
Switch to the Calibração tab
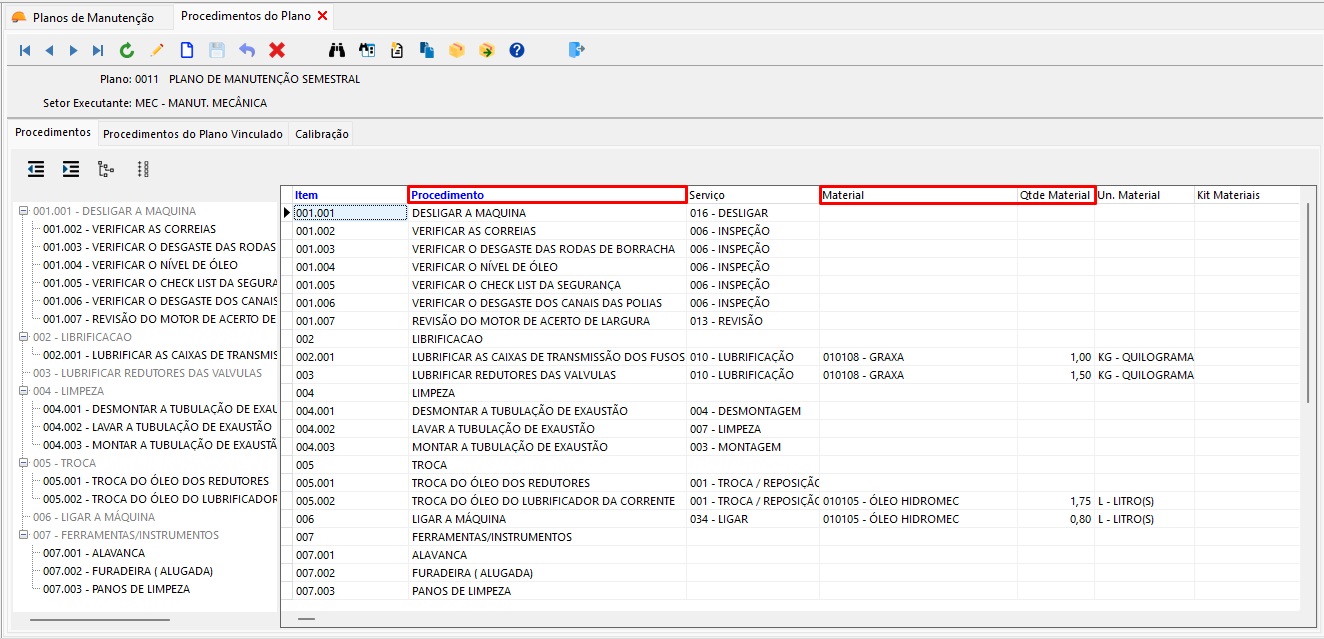(x=321, y=134)
